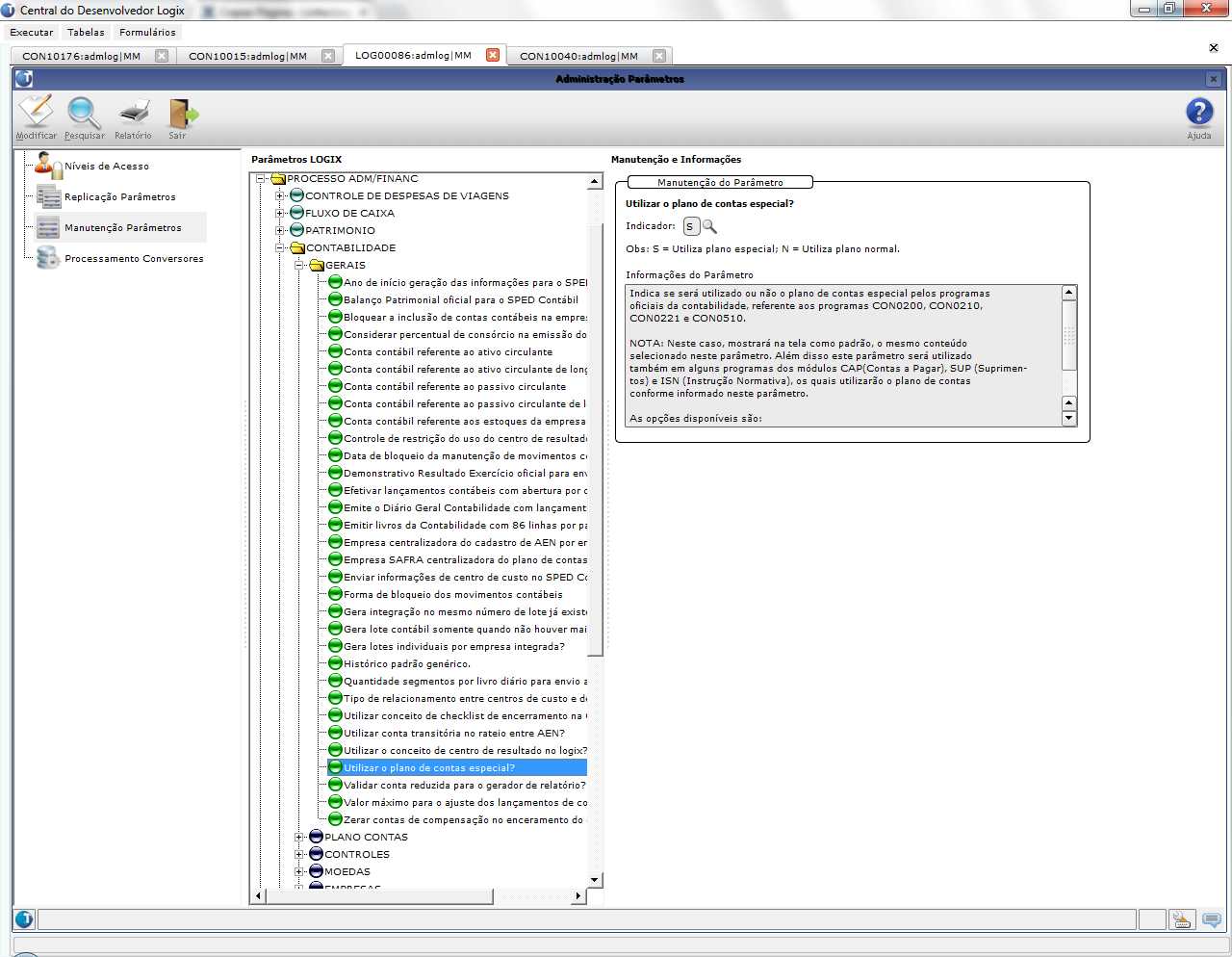
Task: Switch to CON10176:admlog|MM tab
Action: coord(81,56)
